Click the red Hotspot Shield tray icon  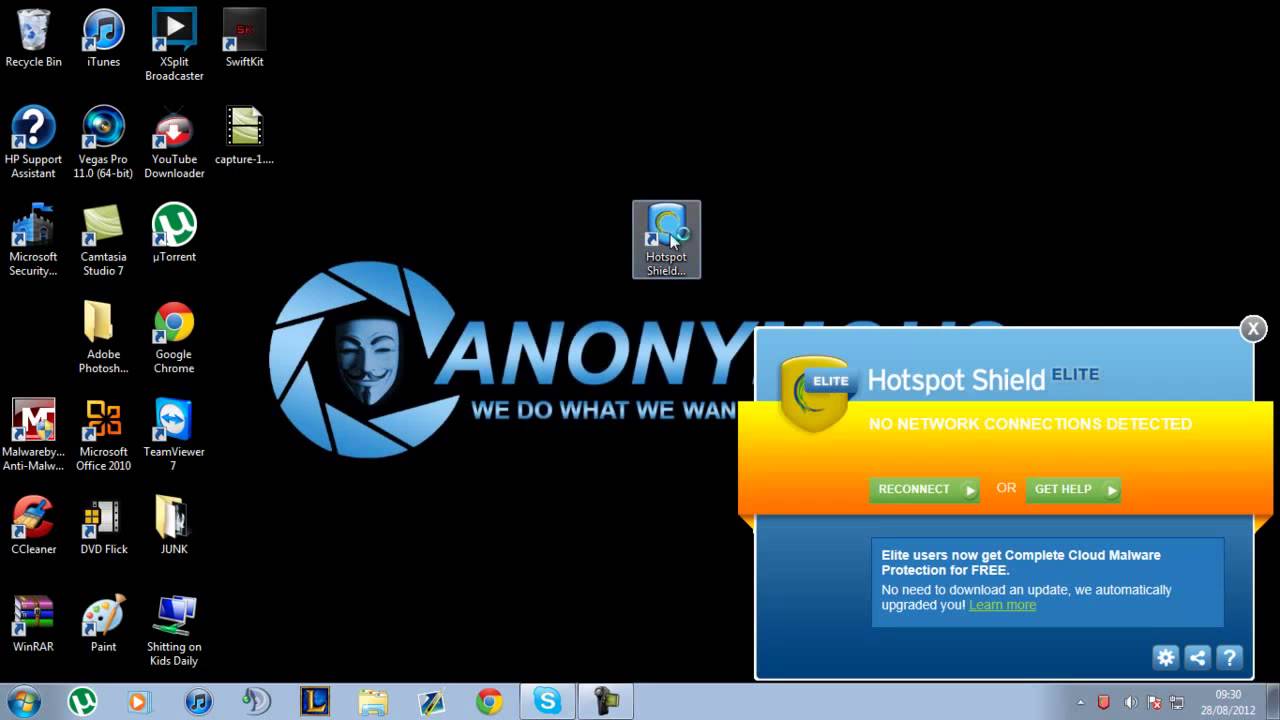[x=1104, y=703]
